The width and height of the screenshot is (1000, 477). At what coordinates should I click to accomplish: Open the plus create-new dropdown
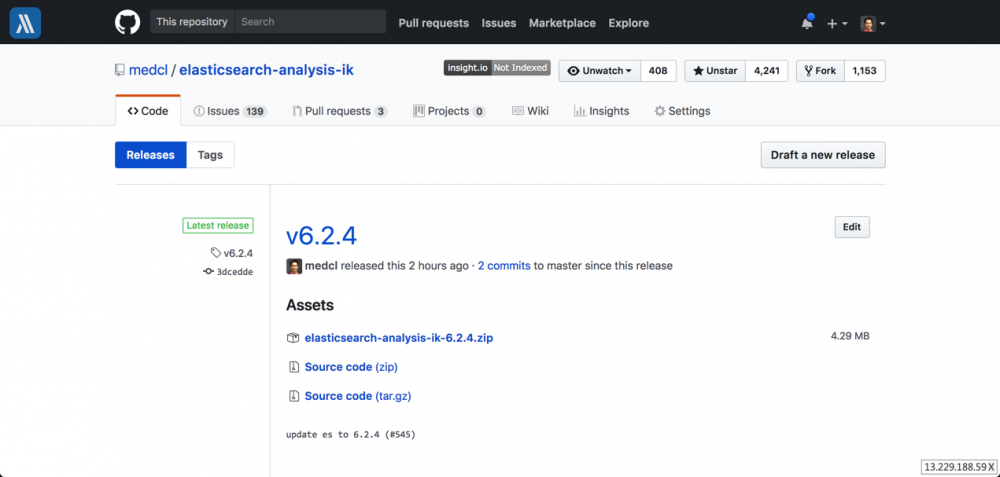pyautogui.click(x=837, y=24)
